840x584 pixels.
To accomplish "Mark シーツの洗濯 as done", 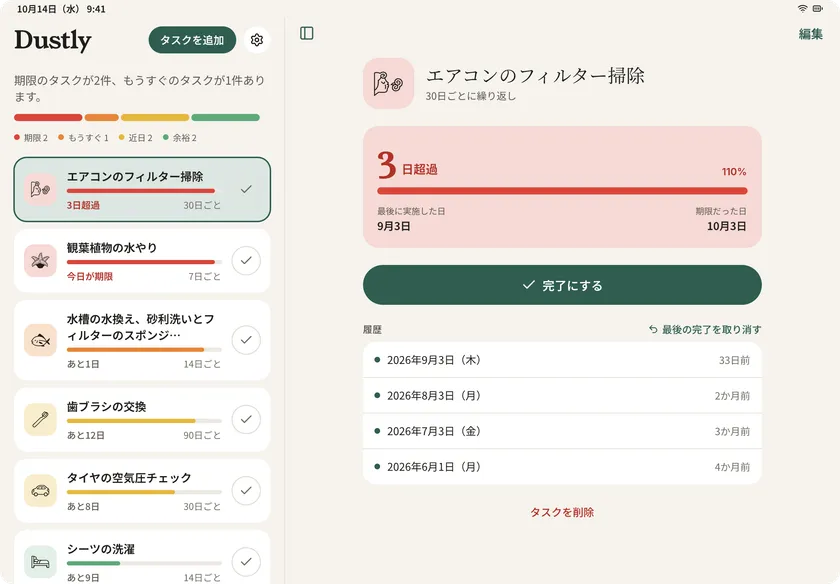I will (x=246, y=562).
